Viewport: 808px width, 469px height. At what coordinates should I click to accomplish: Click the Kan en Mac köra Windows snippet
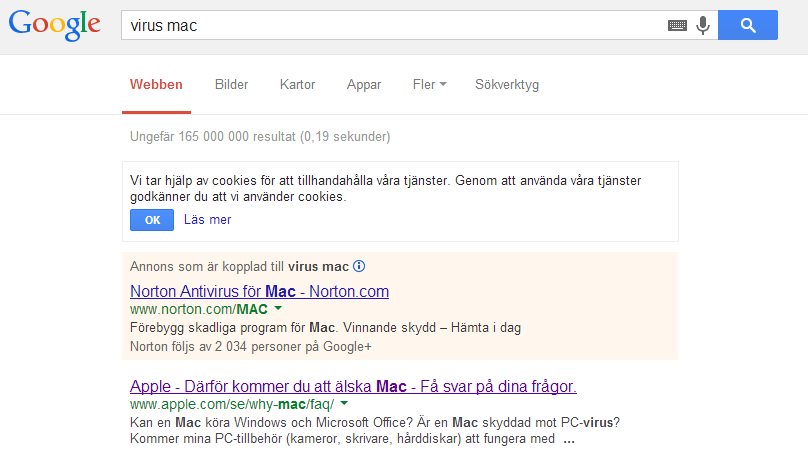point(375,430)
